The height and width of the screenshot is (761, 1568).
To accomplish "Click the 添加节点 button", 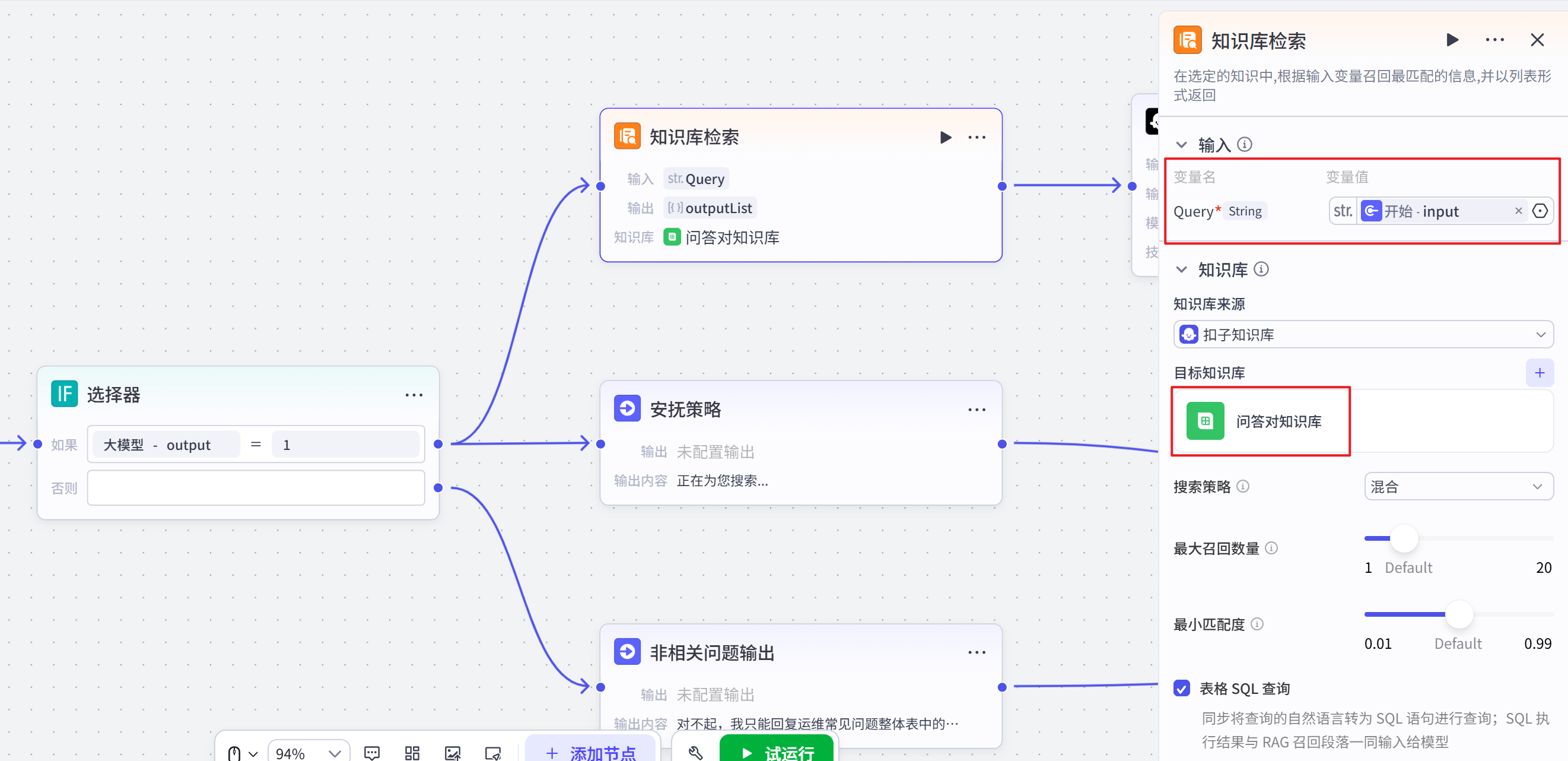I will 590,753.
